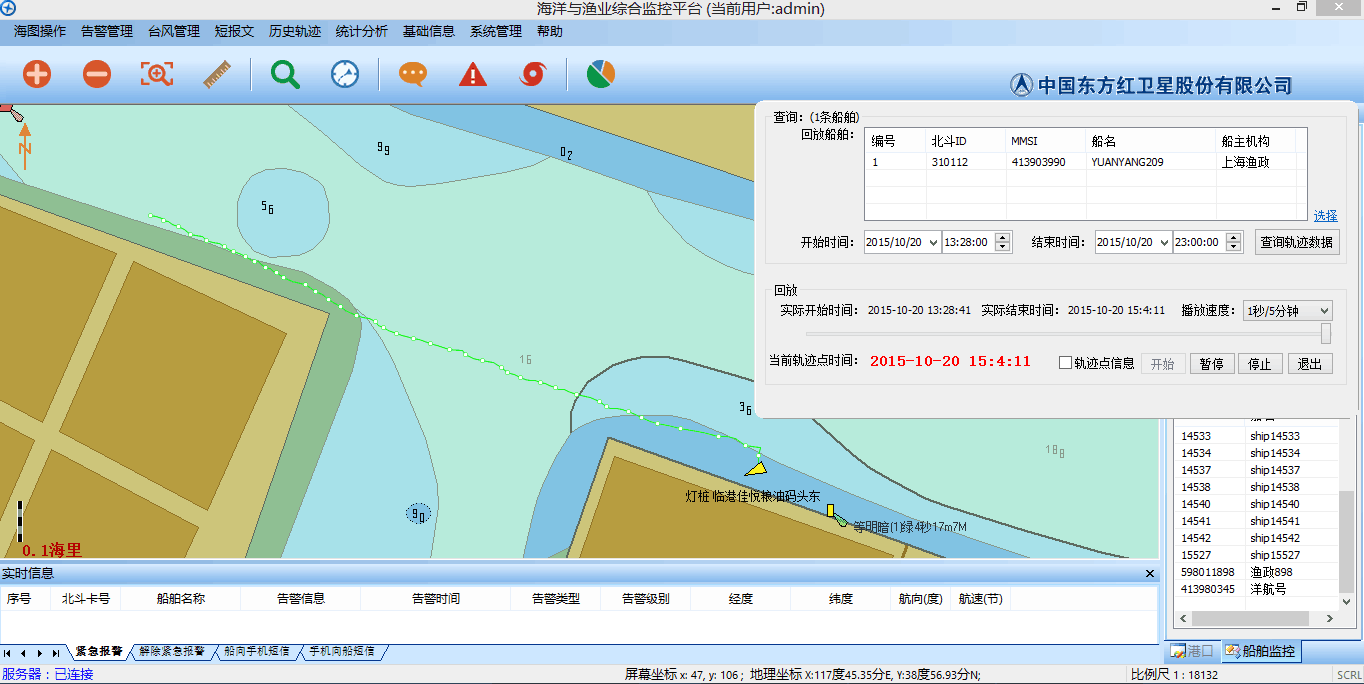Viewport: 1364px width, 684px height.
Task: Switch to the 紧急报警 tab
Action: coord(99,651)
